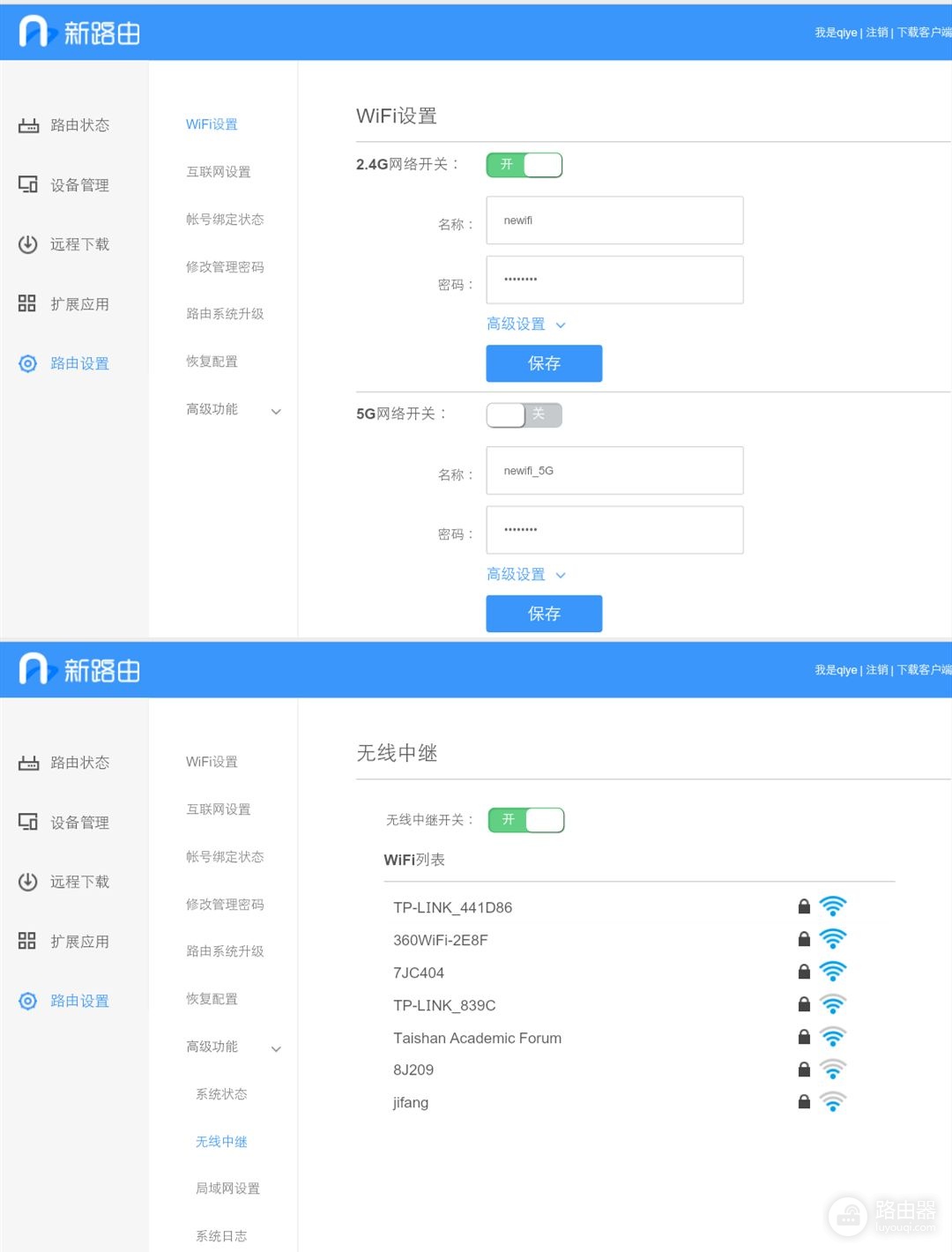Screen dimensions: 952x1252
Task: Select WiFi设置 on 无线中继 page menu
Action: point(212,762)
